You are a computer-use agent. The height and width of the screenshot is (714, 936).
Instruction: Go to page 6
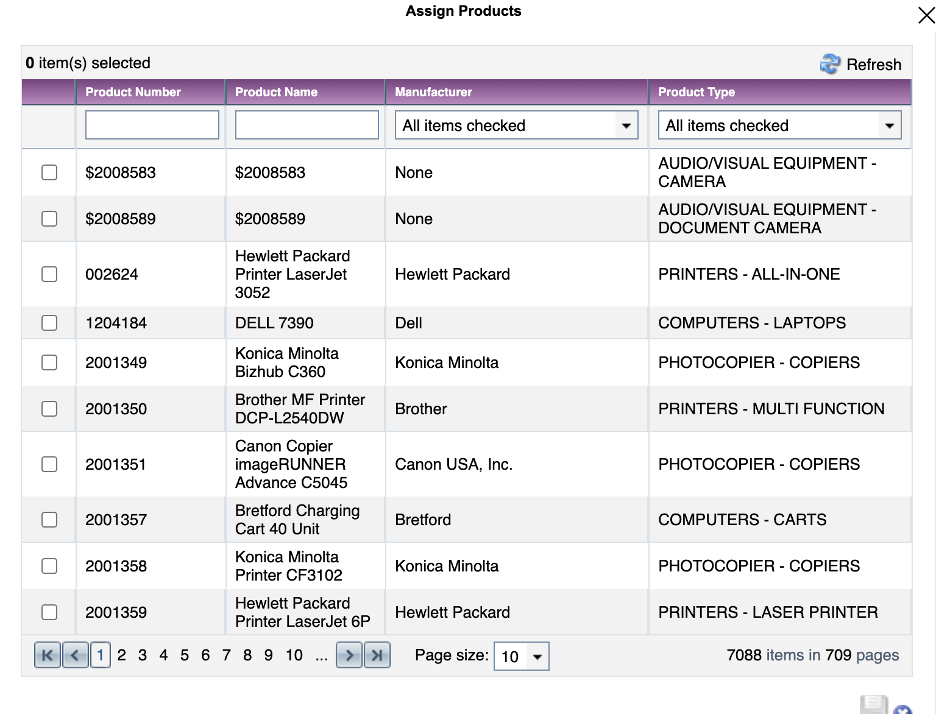pos(205,655)
